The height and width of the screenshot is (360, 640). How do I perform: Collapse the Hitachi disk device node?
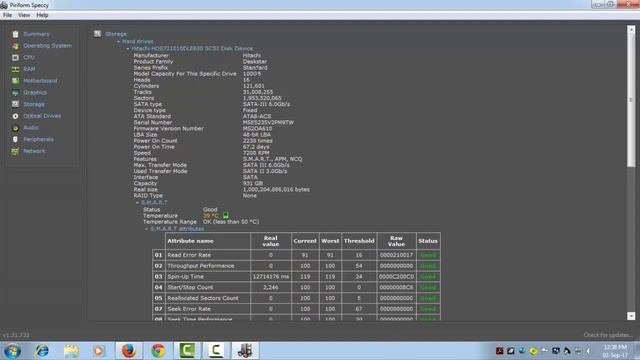pyautogui.click(x=128, y=49)
